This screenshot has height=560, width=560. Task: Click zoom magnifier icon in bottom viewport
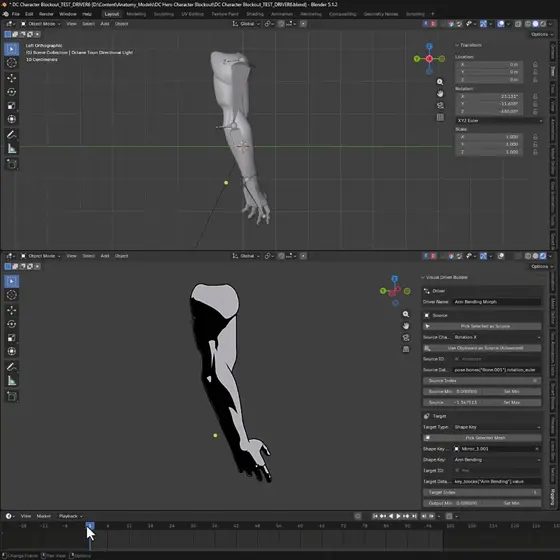click(x=406, y=314)
